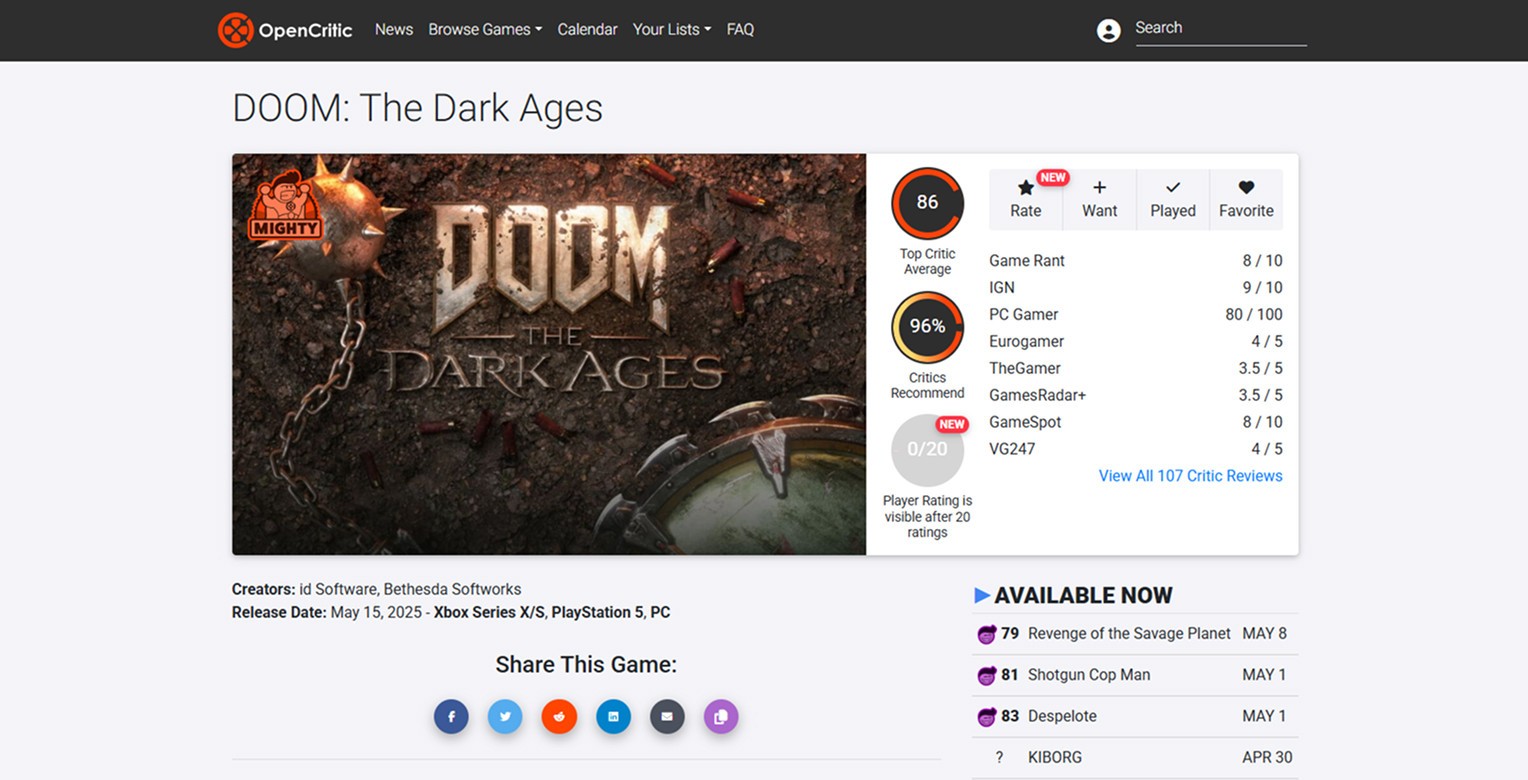
Task: Share the game on Twitter
Action: pos(505,716)
